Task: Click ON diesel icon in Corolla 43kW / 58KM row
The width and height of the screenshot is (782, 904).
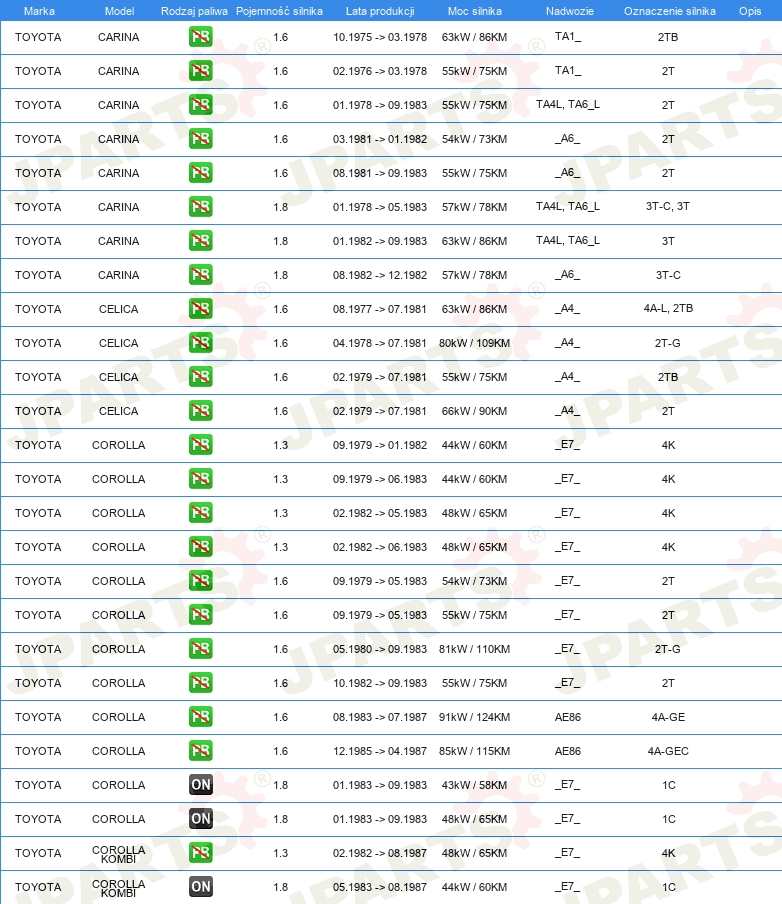Action: pyautogui.click(x=201, y=786)
